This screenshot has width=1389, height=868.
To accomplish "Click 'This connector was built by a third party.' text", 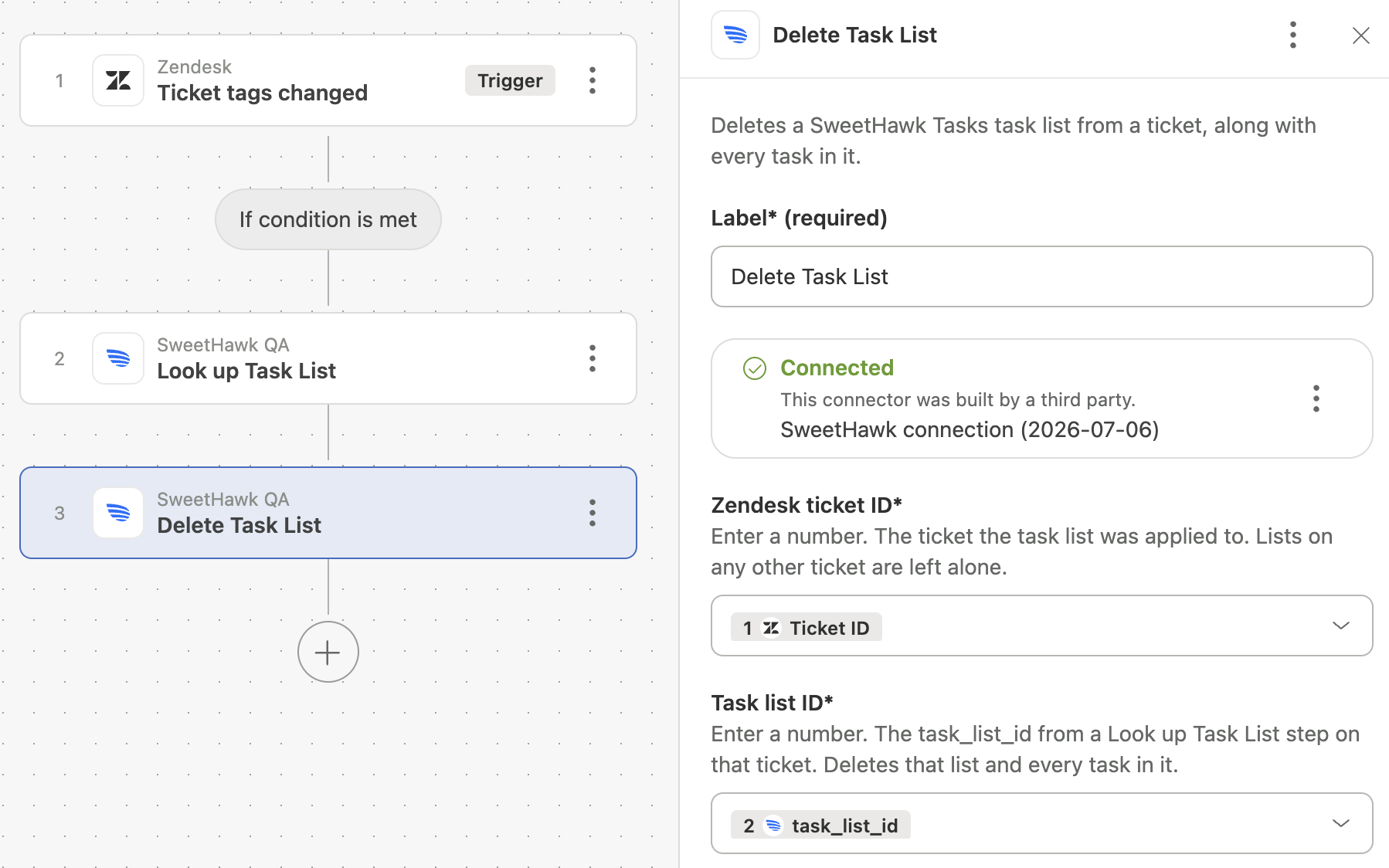I will [x=958, y=399].
